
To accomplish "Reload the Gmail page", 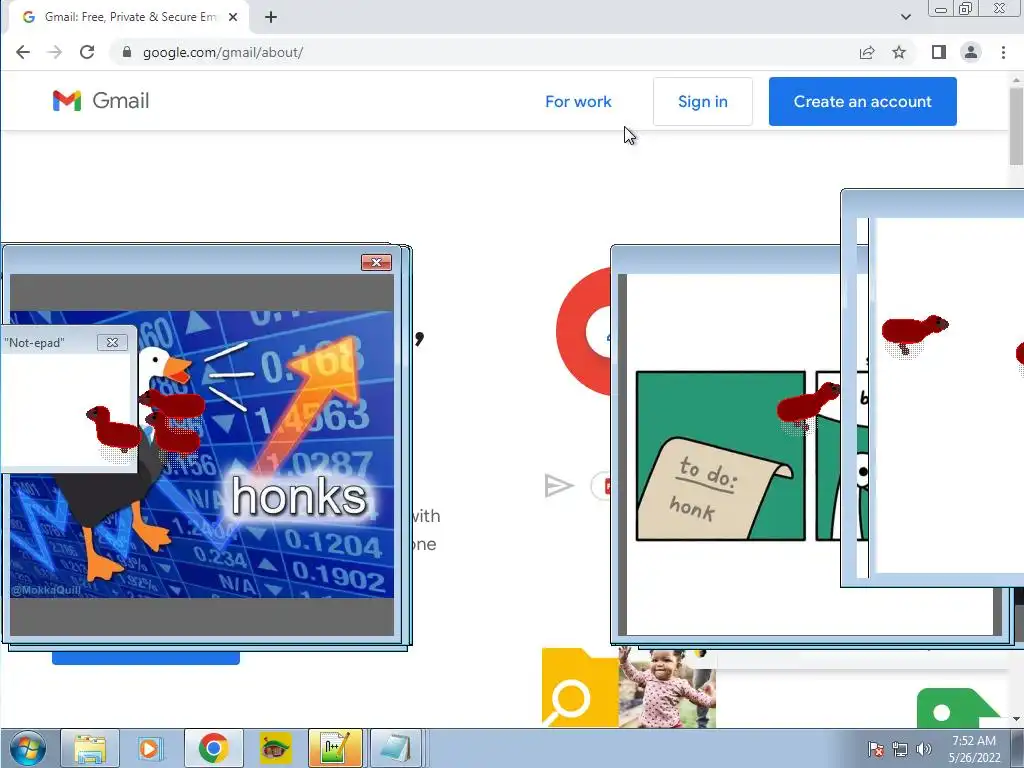I will click(87, 52).
